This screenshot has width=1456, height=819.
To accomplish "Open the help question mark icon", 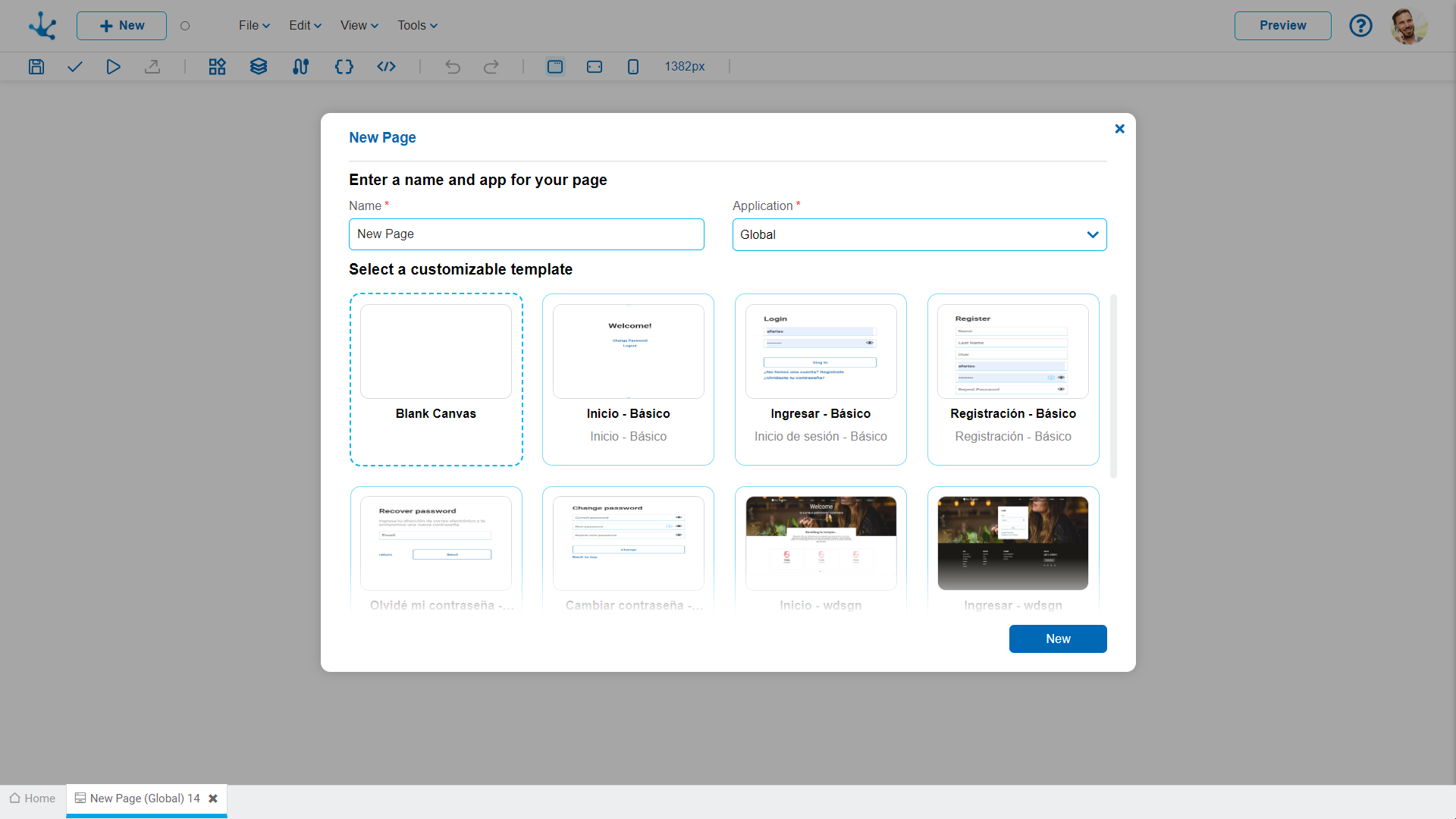I will coord(1360,26).
